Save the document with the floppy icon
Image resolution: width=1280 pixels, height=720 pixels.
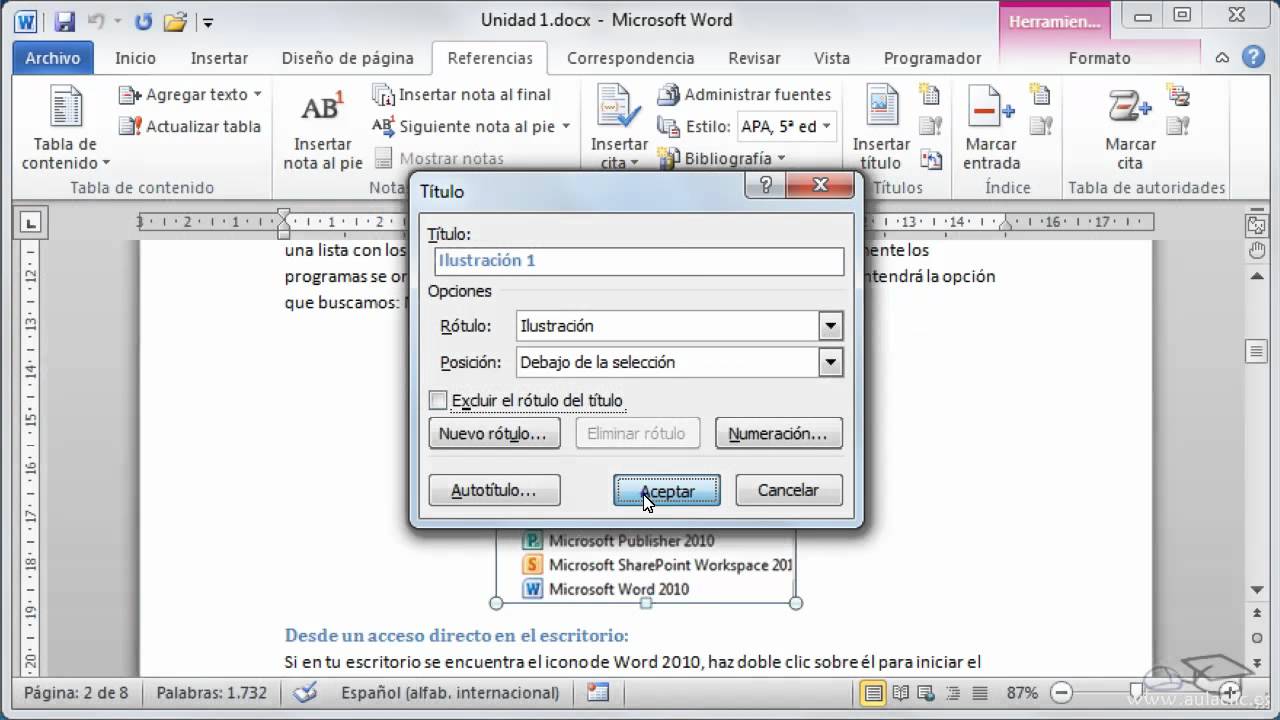(65, 21)
